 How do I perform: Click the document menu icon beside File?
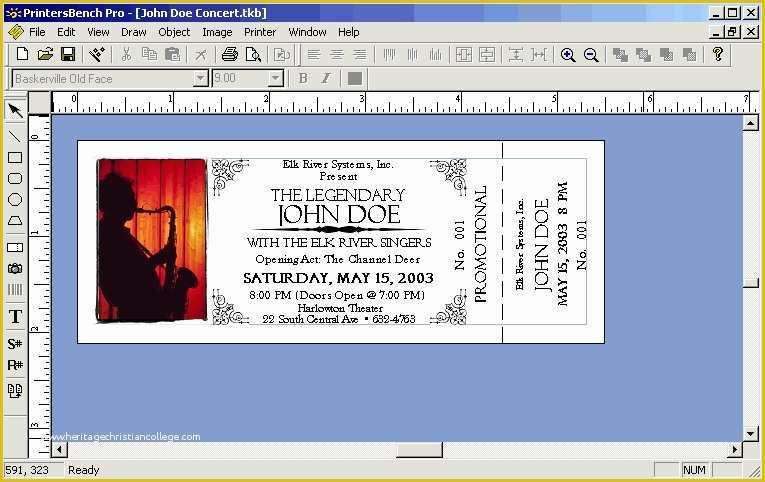click(x=16, y=32)
